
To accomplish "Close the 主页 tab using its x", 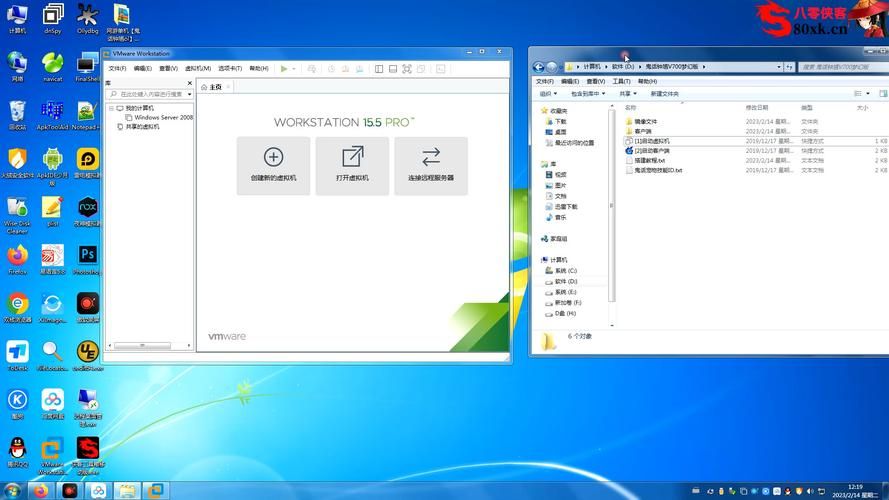I will click(x=228, y=87).
